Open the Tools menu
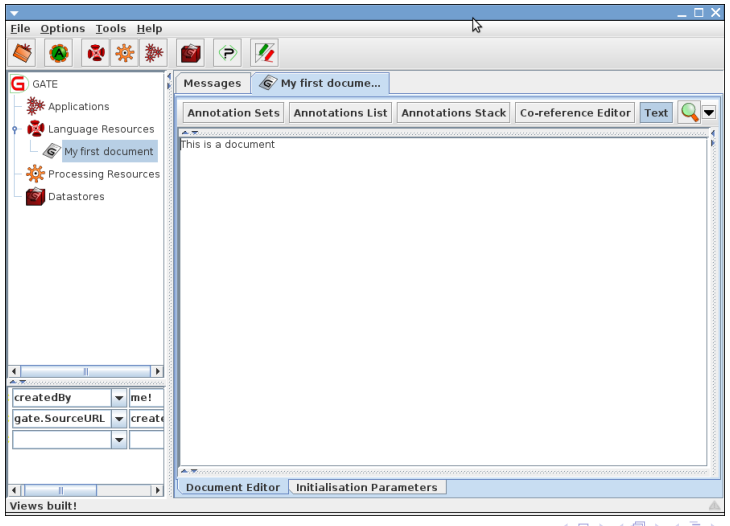730x526 pixels. [110, 29]
